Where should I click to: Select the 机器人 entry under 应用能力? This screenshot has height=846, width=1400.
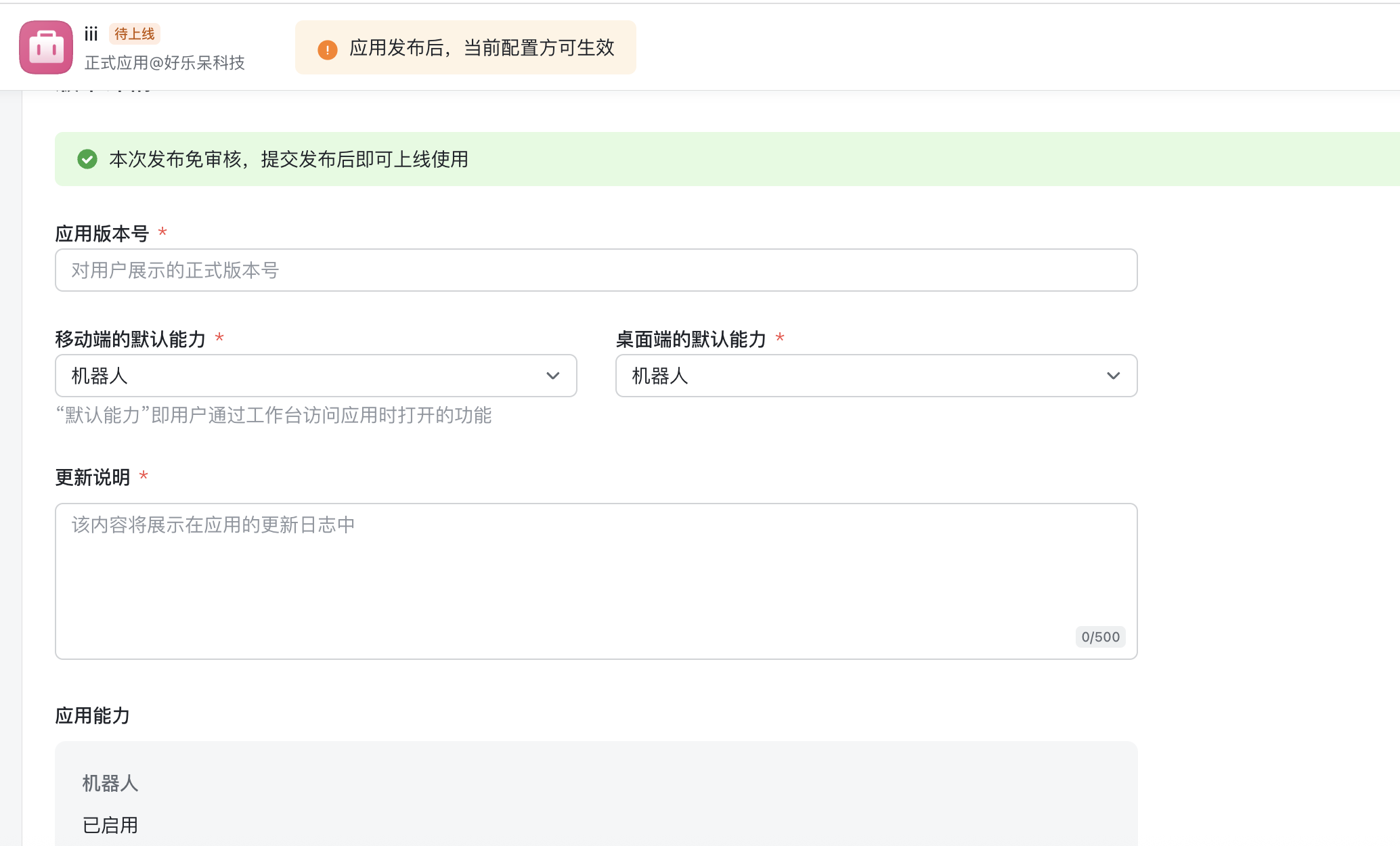tap(110, 783)
